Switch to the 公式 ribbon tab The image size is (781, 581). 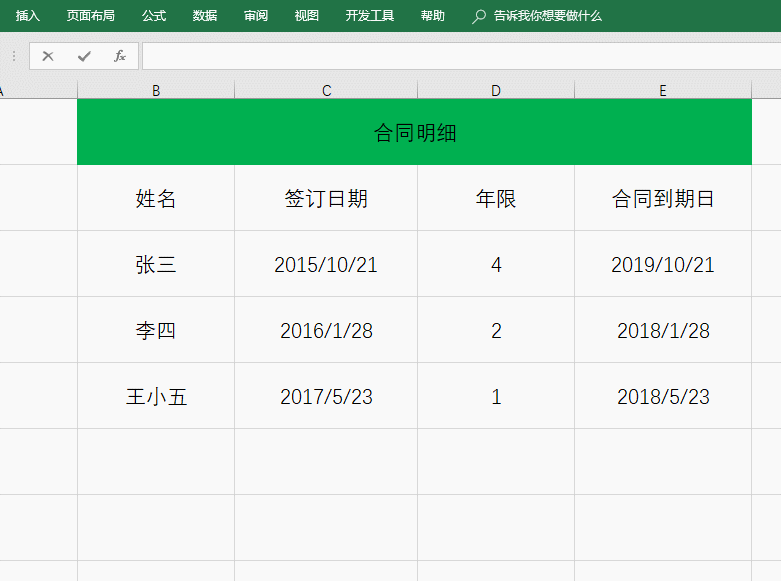pyautogui.click(x=154, y=16)
